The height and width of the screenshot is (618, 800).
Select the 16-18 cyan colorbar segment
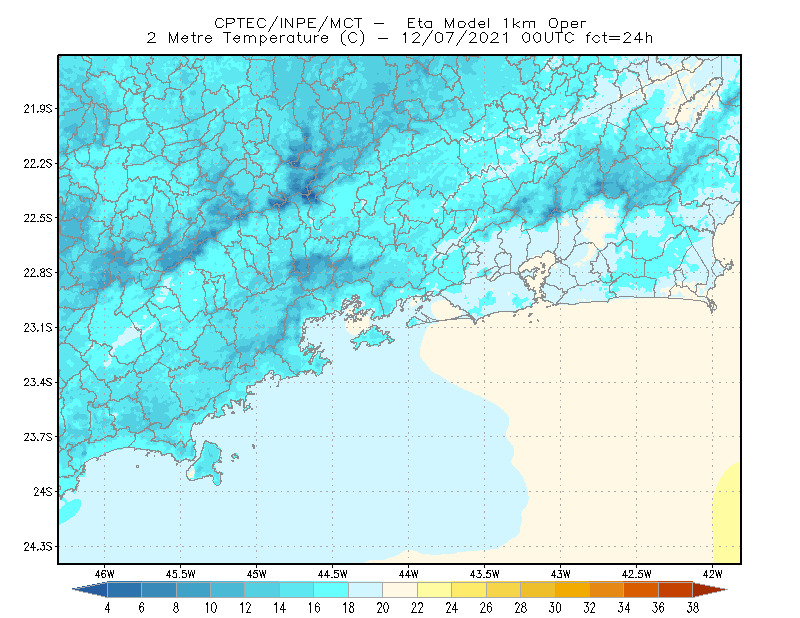tap(331, 589)
